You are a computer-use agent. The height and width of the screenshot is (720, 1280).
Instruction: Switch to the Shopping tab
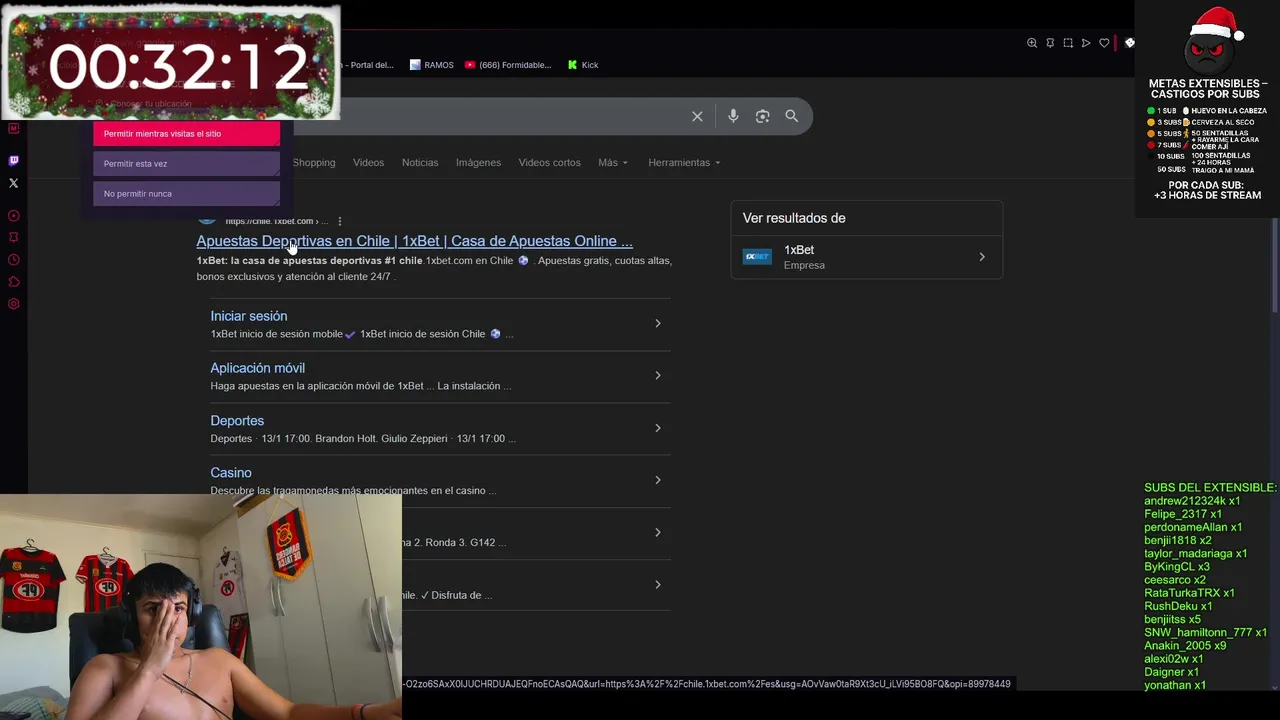click(314, 162)
